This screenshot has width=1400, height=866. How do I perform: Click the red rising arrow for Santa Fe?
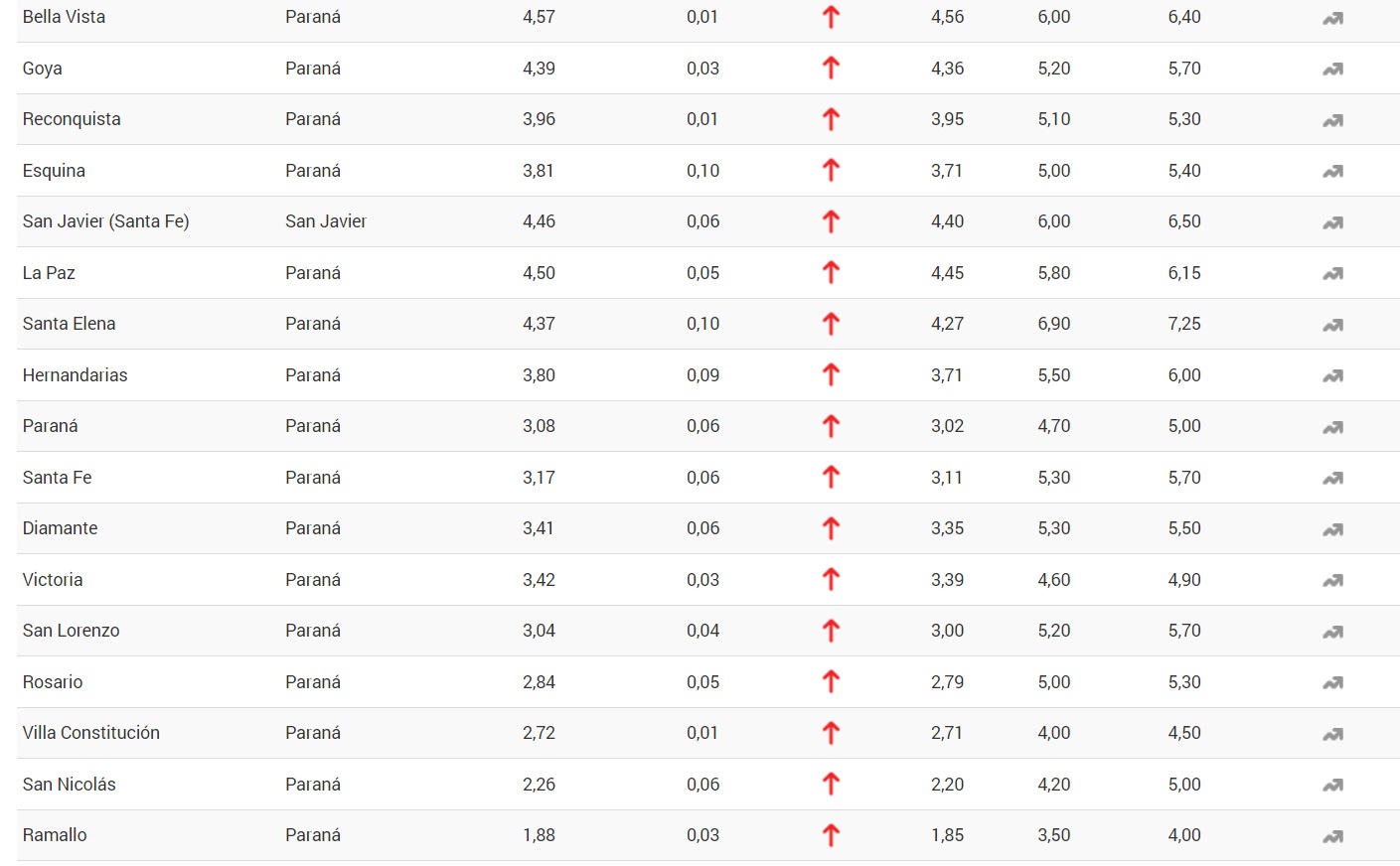pyautogui.click(x=832, y=477)
